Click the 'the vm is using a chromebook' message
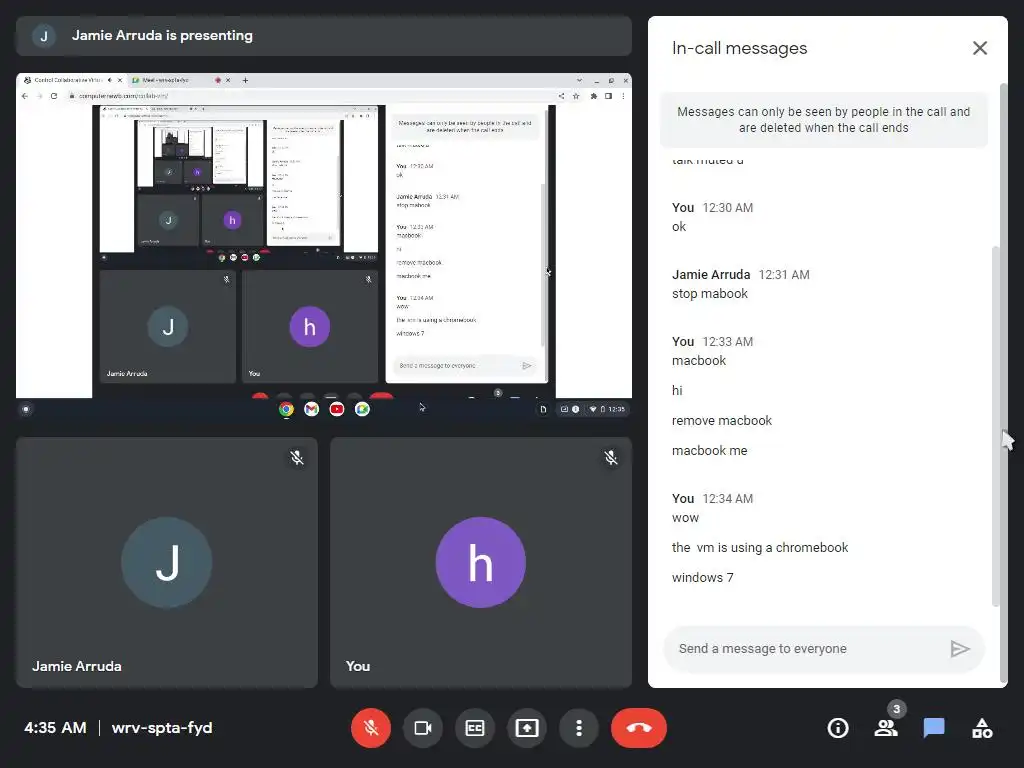1024x768 pixels. click(760, 547)
